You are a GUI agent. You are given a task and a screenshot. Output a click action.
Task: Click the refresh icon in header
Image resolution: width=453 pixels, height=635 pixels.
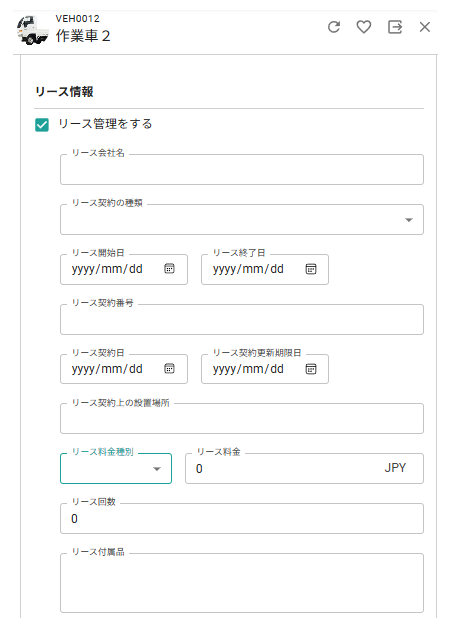[x=334, y=27]
